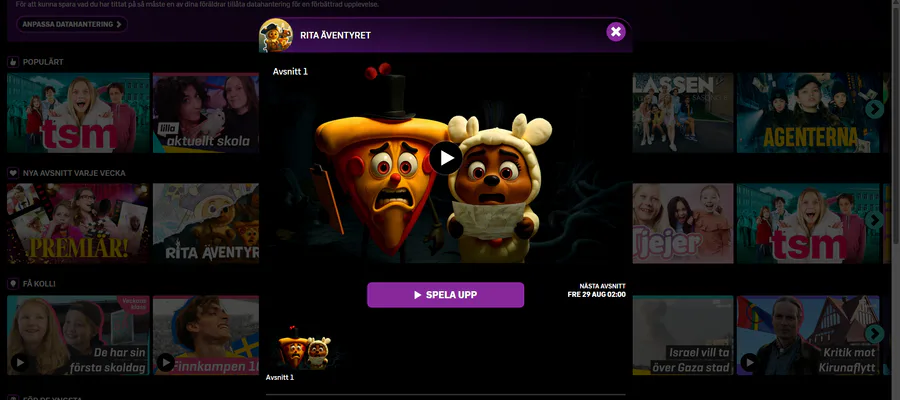The image size is (900, 400).
Task: Open the left tsm show card
Action: pyautogui.click(x=78, y=112)
